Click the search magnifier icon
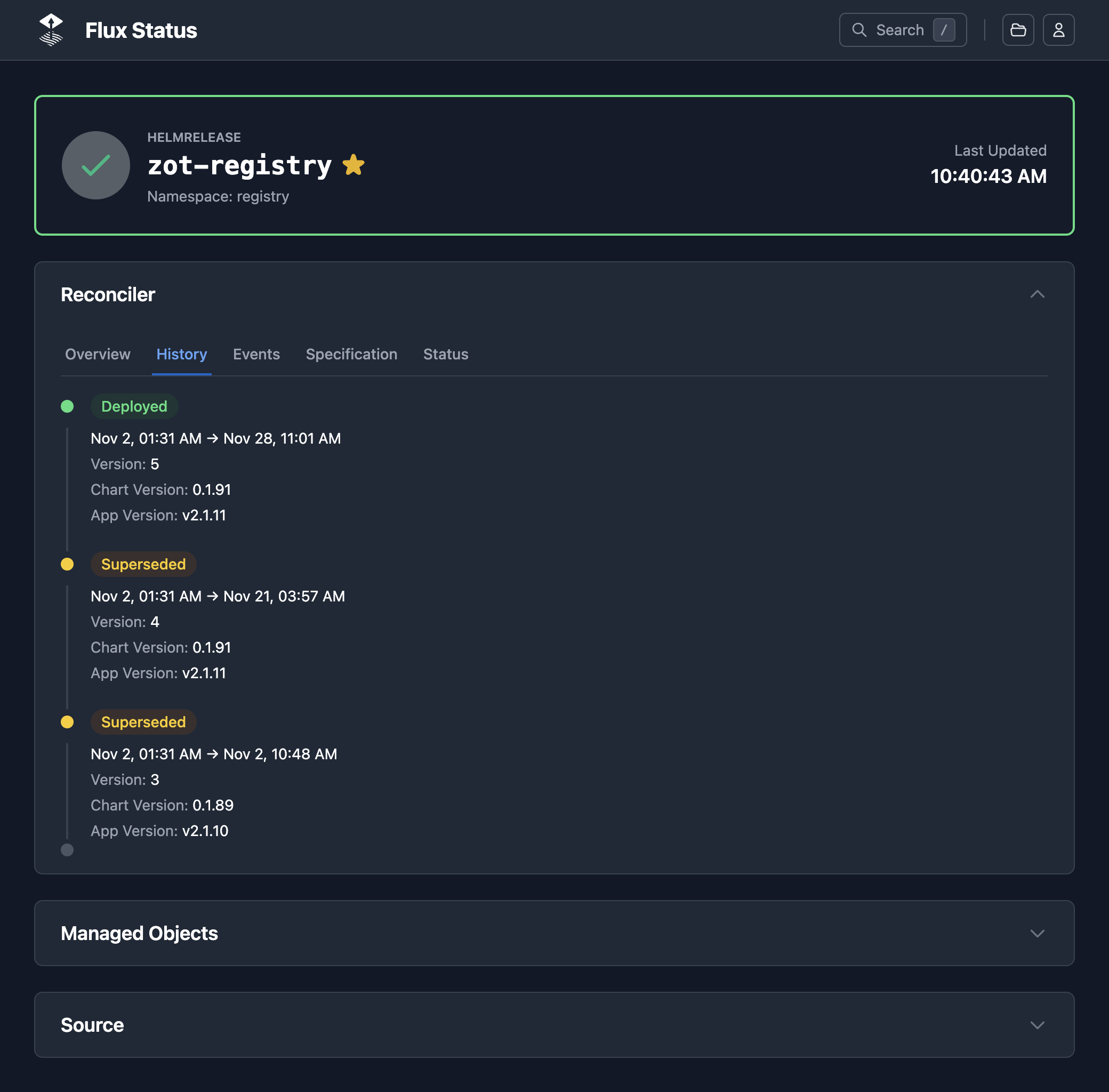This screenshot has height=1092, width=1109. 858,30
